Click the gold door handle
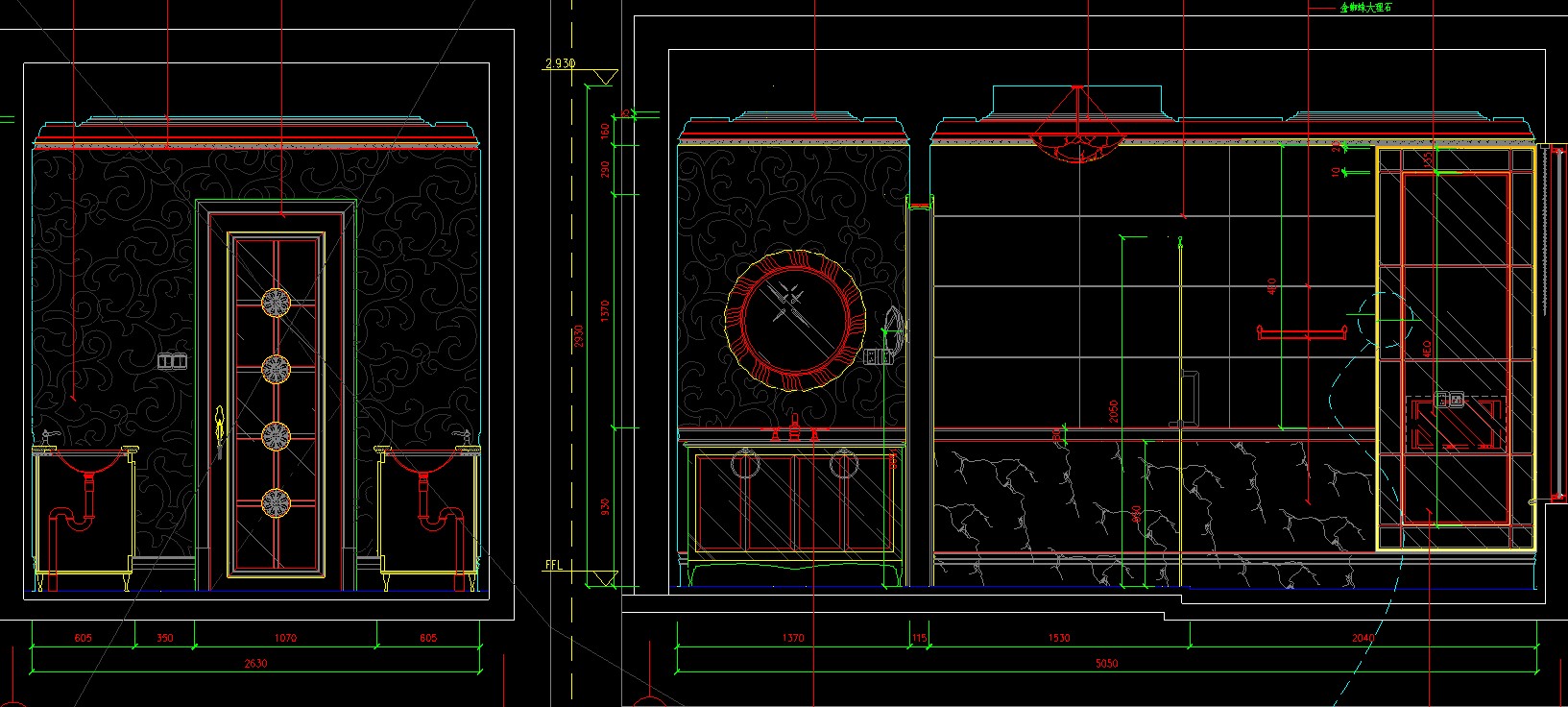 tap(219, 431)
